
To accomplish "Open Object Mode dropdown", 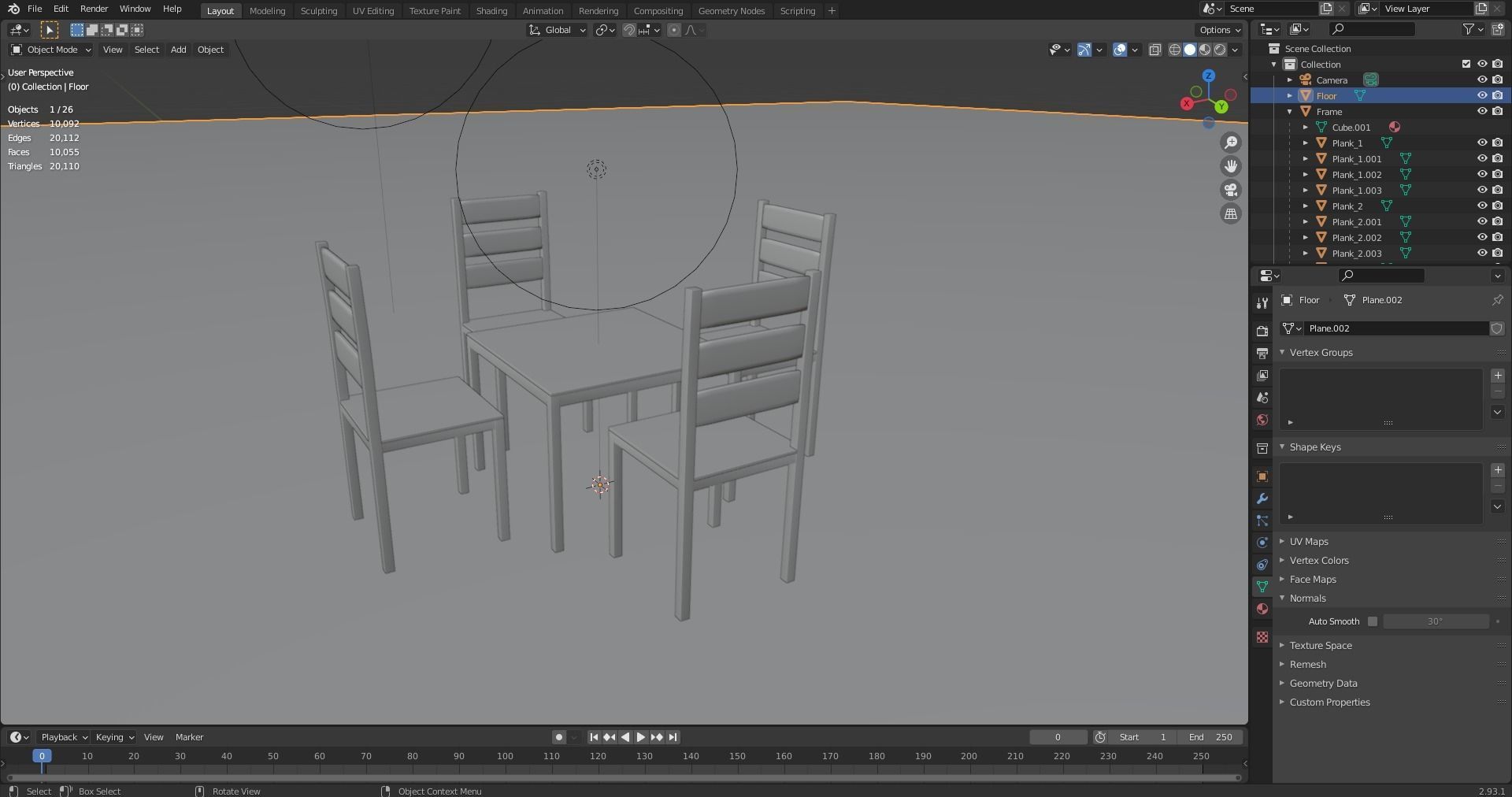I will 50,50.
